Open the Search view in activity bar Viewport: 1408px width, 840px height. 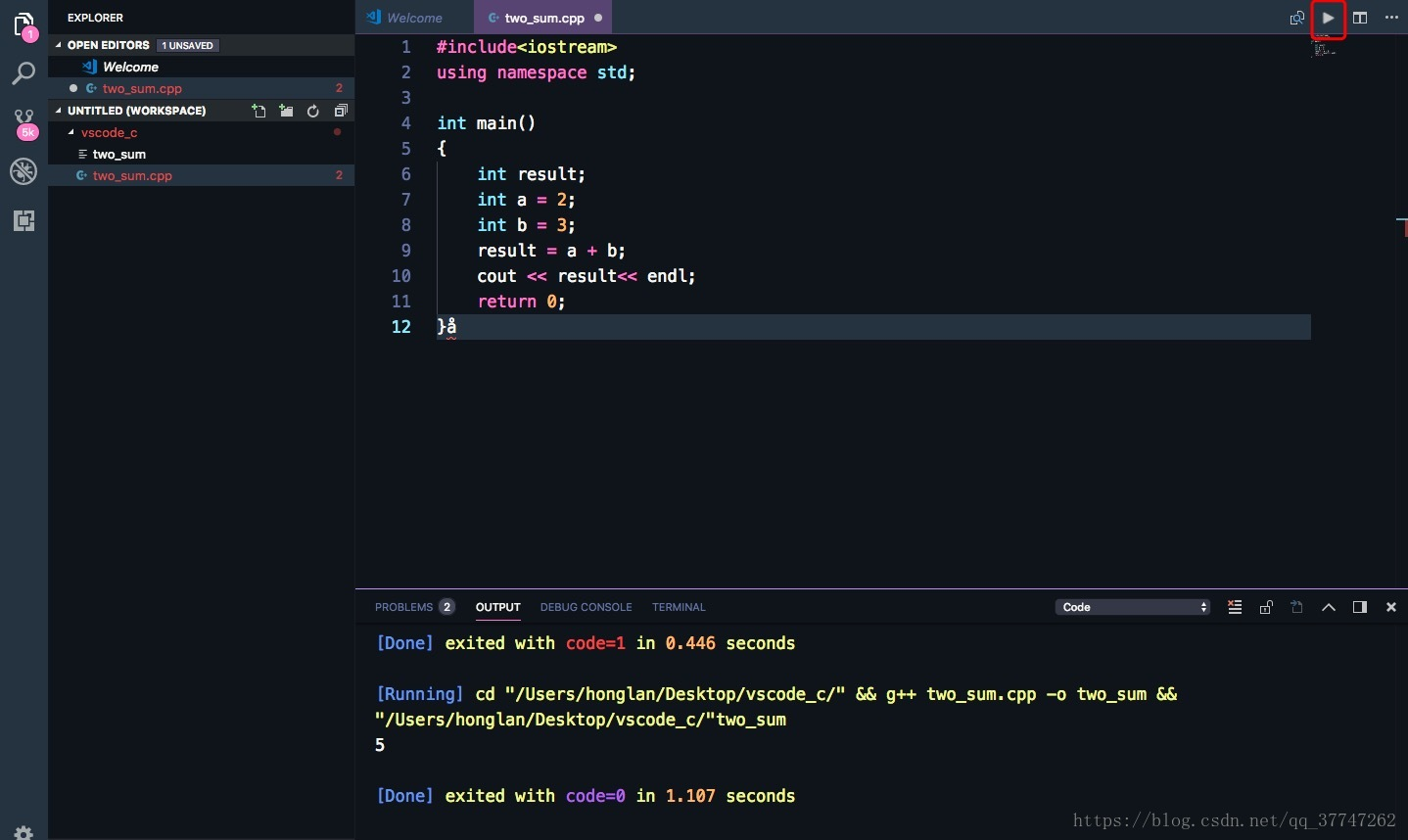tap(23, 73)
